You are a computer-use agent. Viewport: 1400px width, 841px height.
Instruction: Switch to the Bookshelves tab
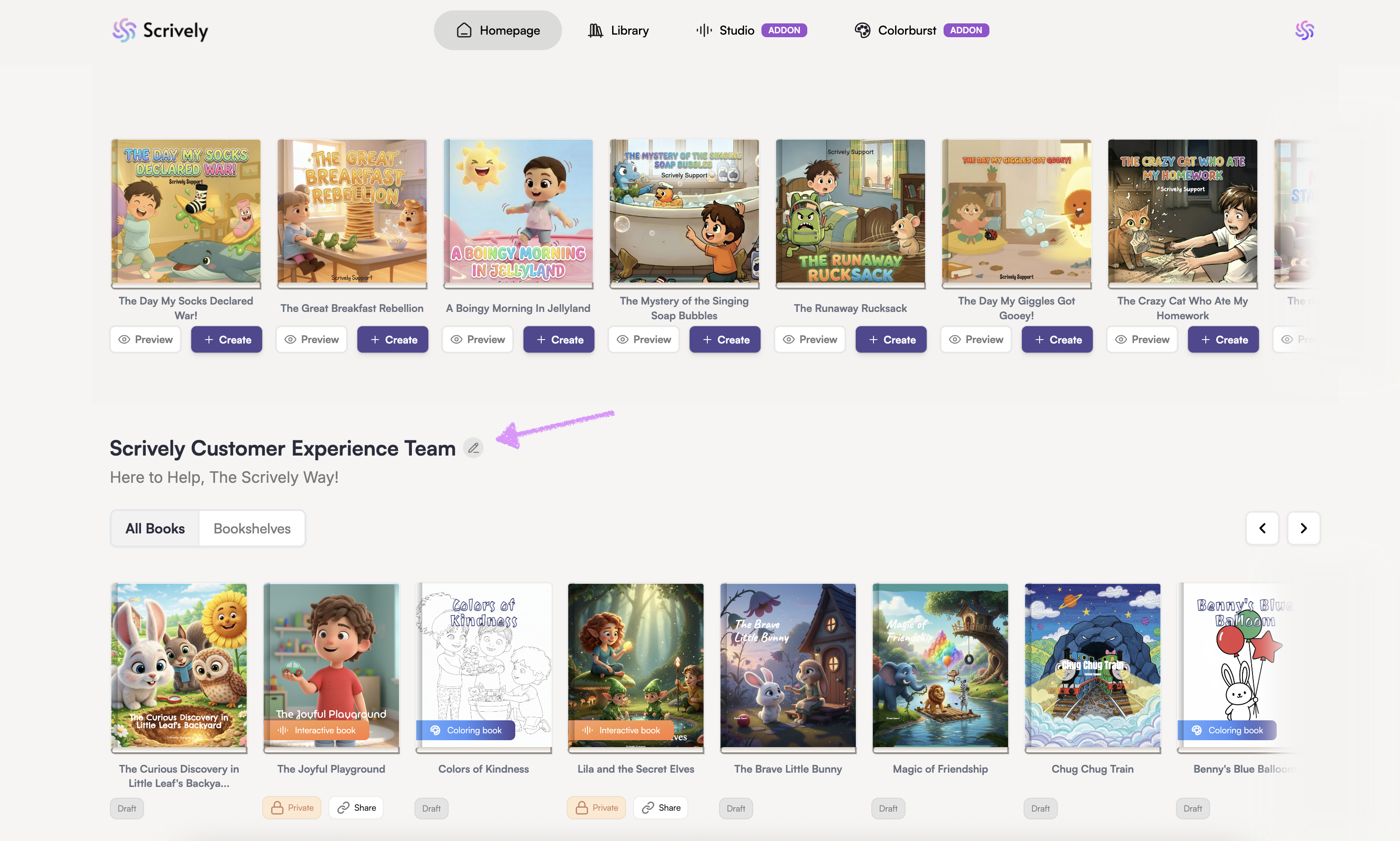click(x=251, y=528)
